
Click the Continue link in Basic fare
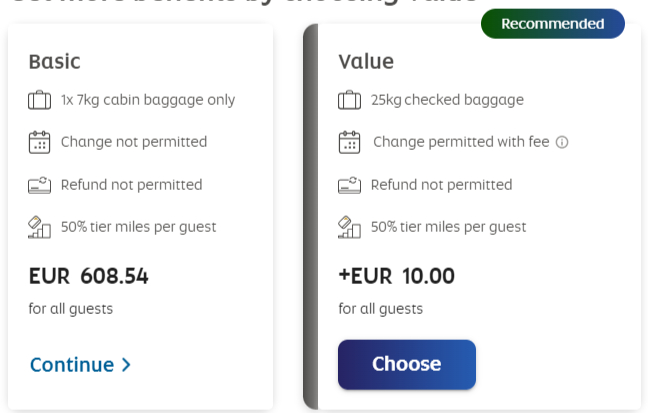pos(72,365)
